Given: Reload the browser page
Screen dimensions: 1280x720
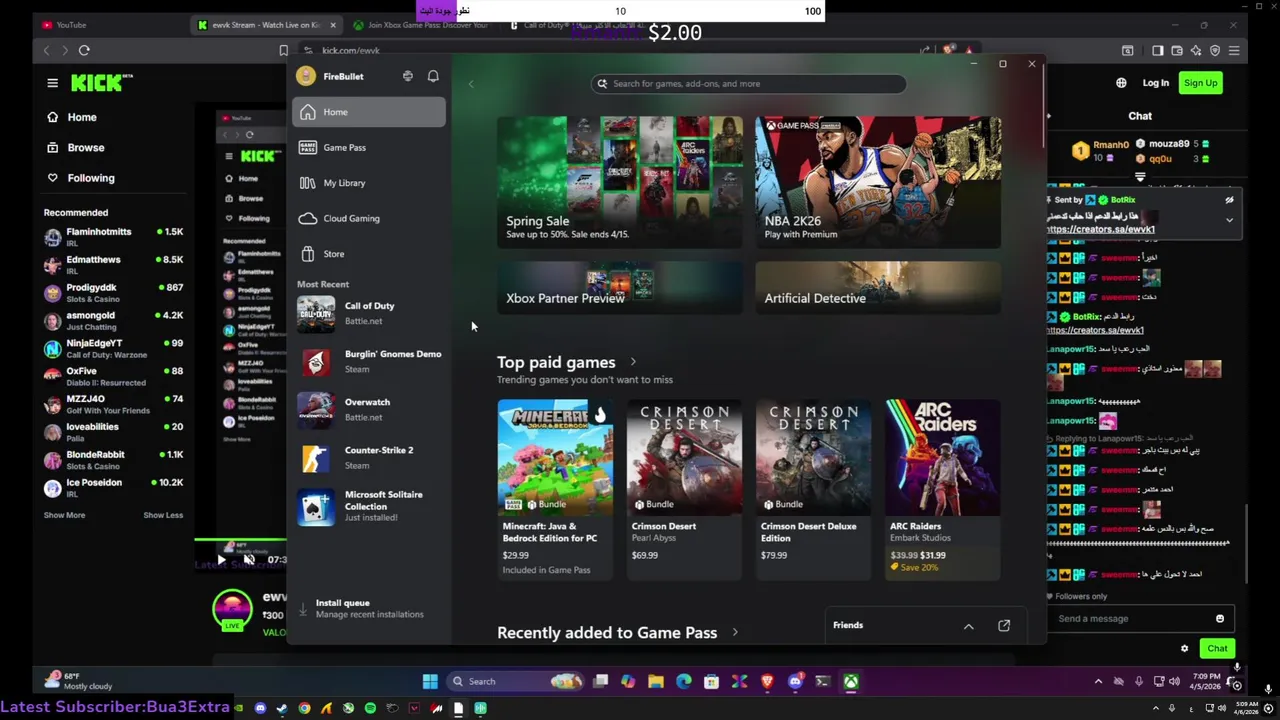Looking at the screenshot, I should (x=84, y=50).
